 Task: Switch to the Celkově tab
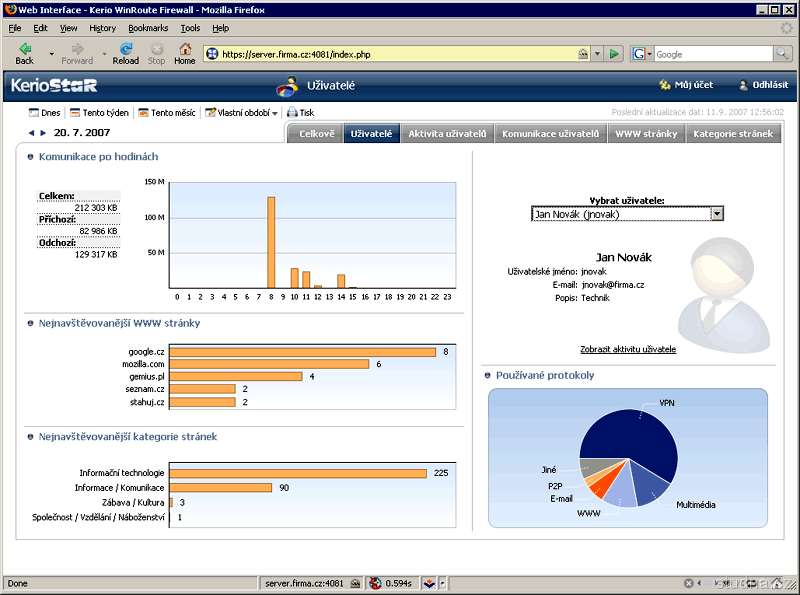click(316, 133)
